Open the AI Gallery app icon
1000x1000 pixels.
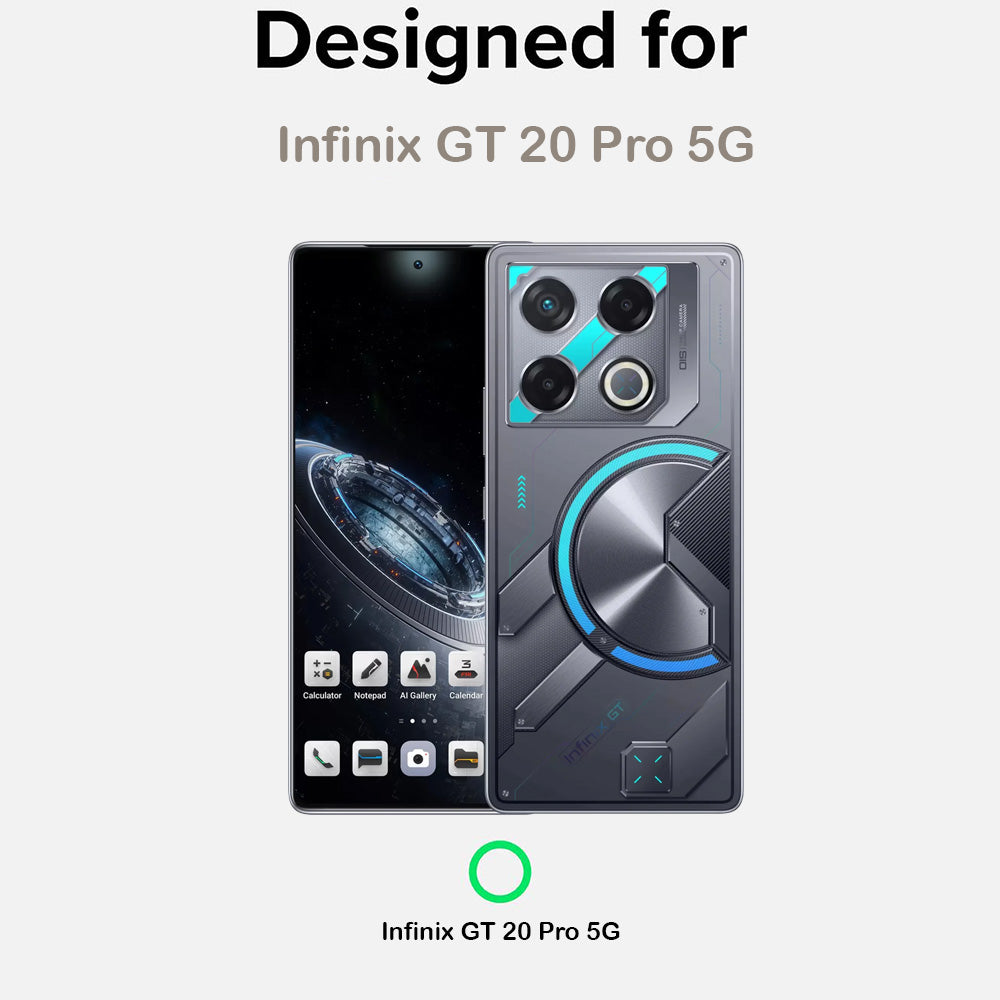click(x=418, y=669)
